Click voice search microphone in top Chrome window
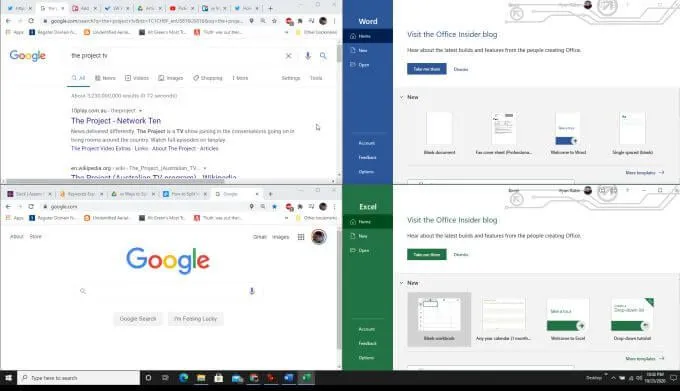680x391 pixels. pos(307,55)
